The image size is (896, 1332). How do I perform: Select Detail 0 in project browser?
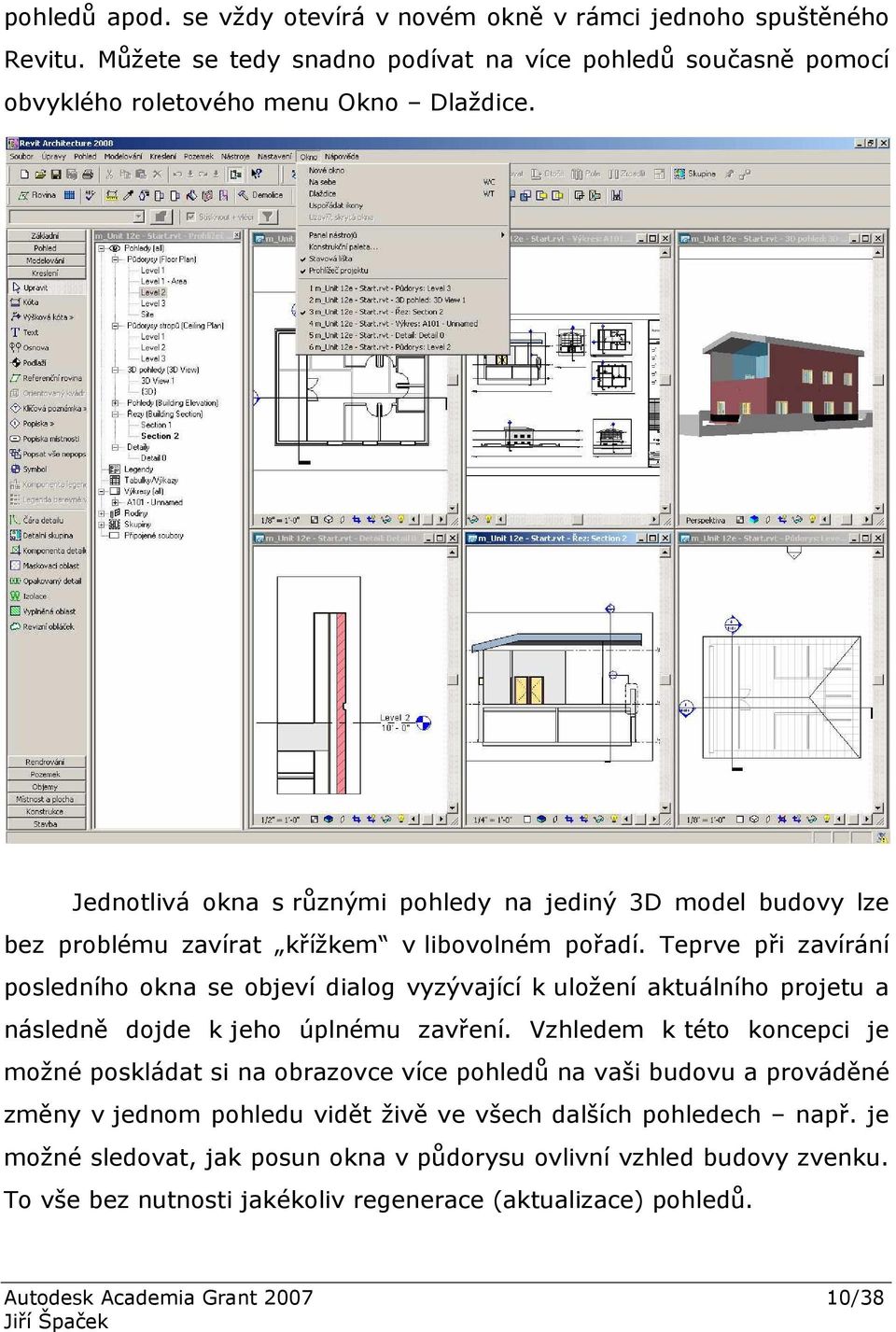153,458
